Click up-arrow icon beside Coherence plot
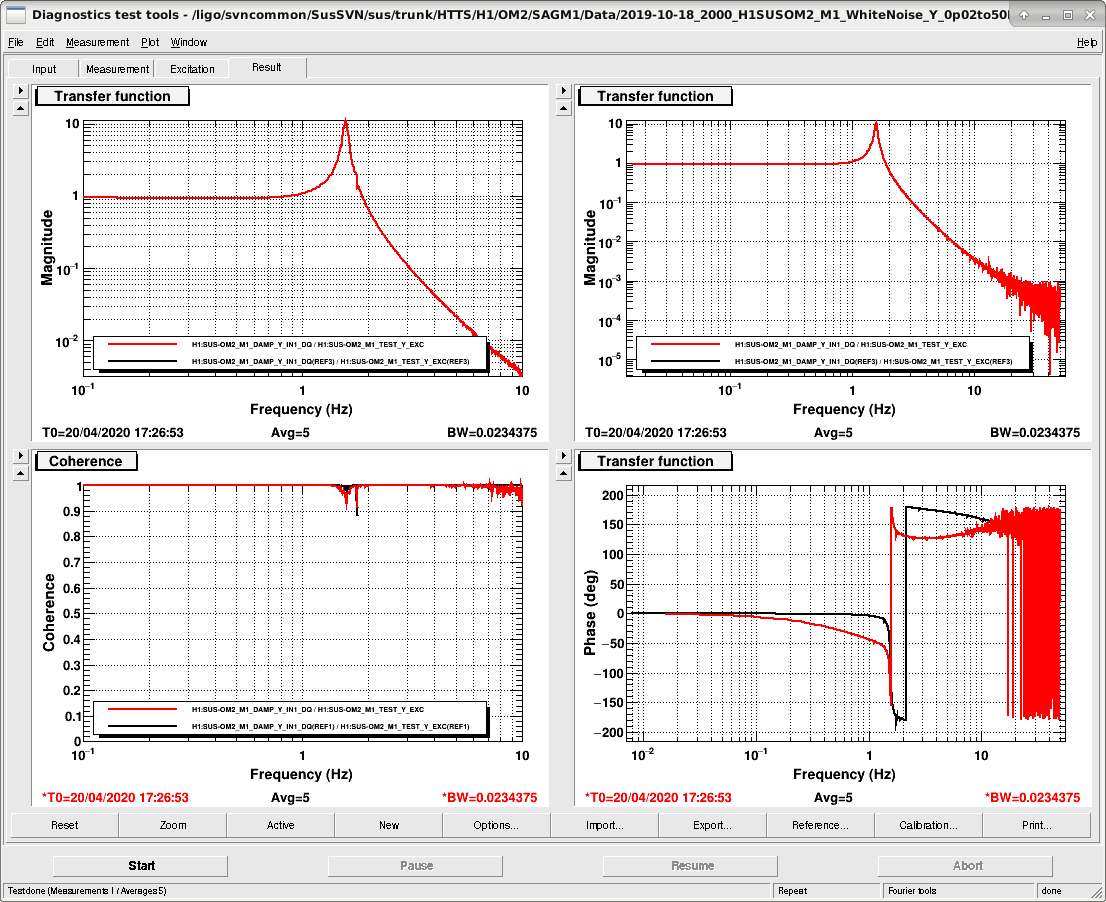This screenshot has height=902, width=1106. point(20,473)
